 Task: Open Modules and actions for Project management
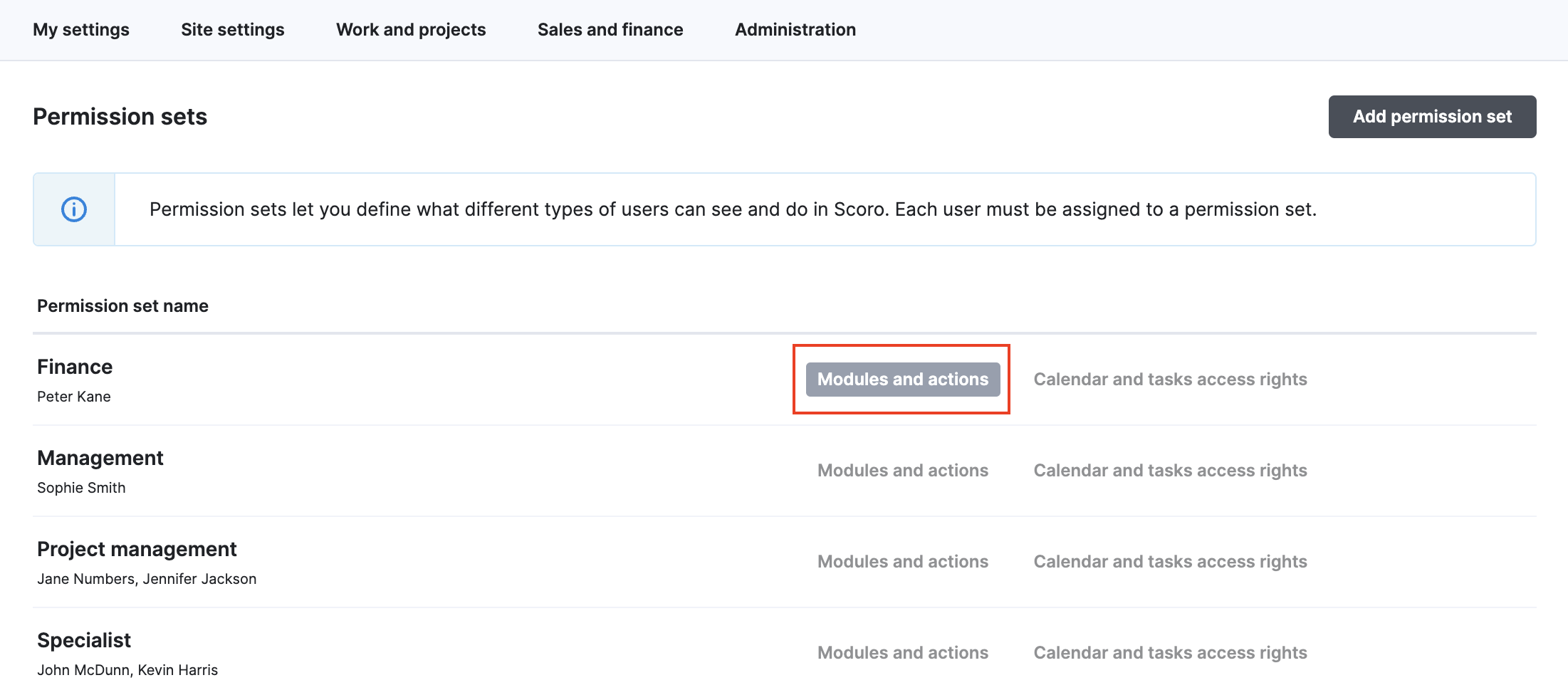tap(903, 562)
